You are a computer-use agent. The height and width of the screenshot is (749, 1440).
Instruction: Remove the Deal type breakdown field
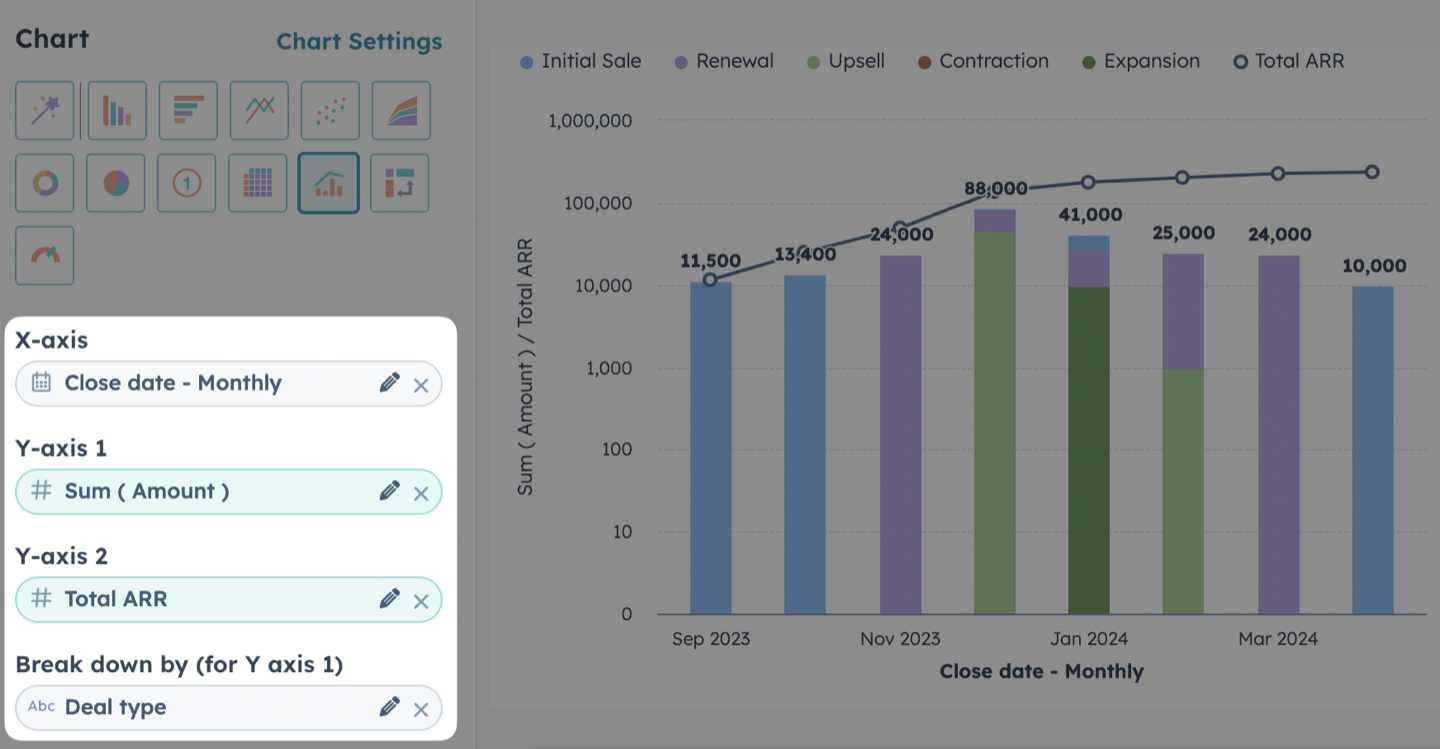pyautogui.click(x=421, y=709)
